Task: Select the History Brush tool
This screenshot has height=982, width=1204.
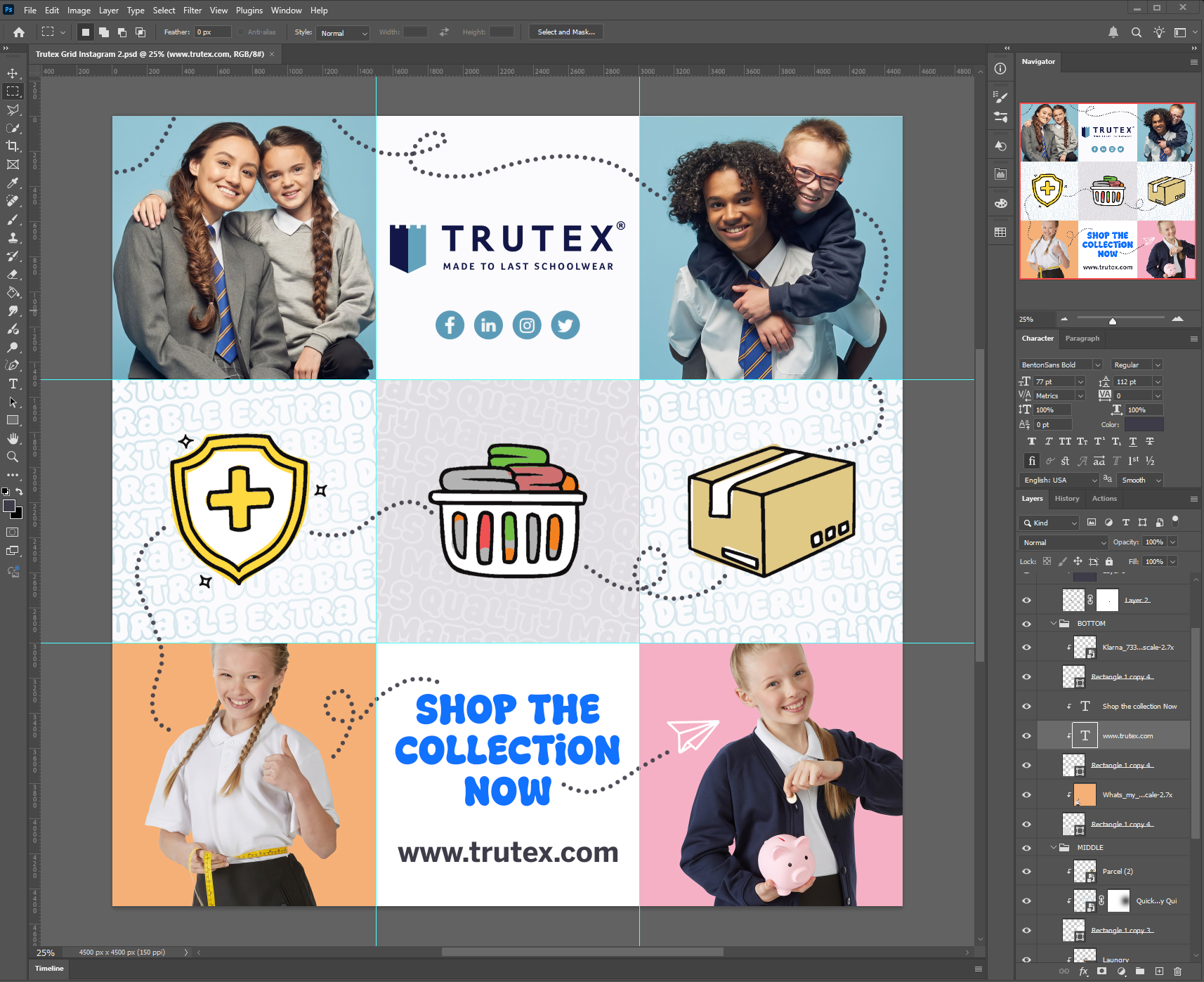Action: pos(13,256)
